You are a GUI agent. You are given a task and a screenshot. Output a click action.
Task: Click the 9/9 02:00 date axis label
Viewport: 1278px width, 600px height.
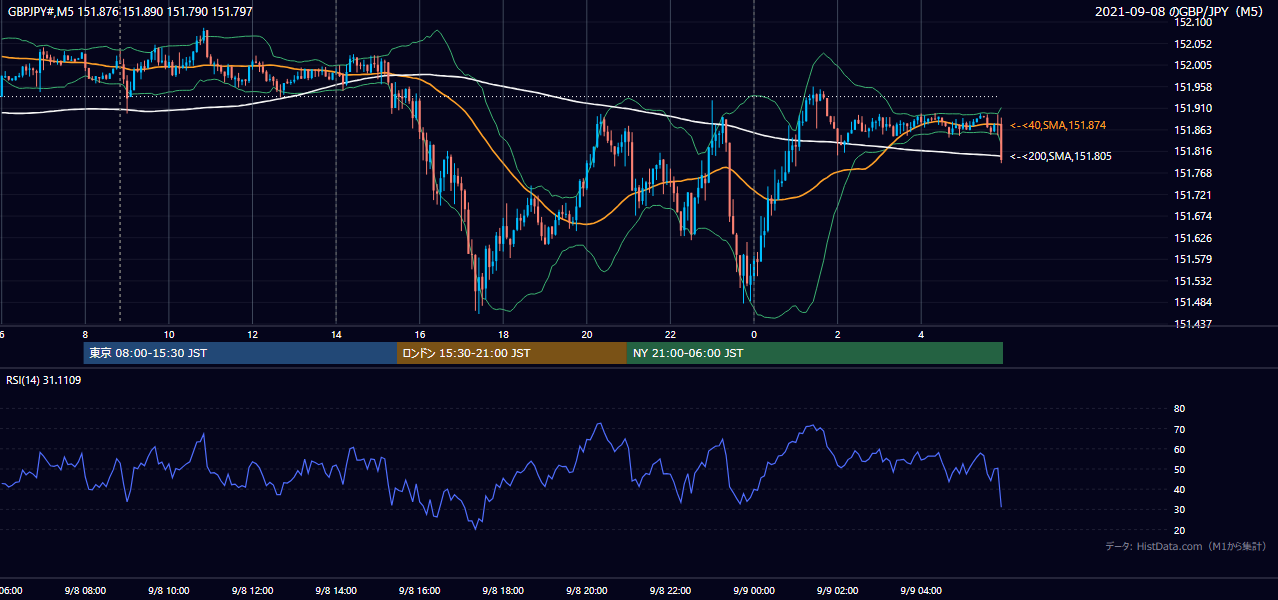tap(837, 590)
